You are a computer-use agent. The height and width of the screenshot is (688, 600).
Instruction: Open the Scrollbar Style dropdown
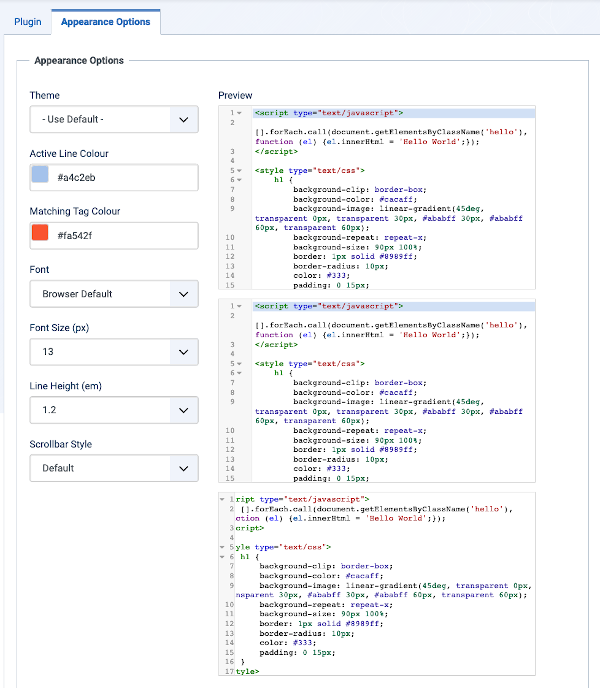coord(114,468)
